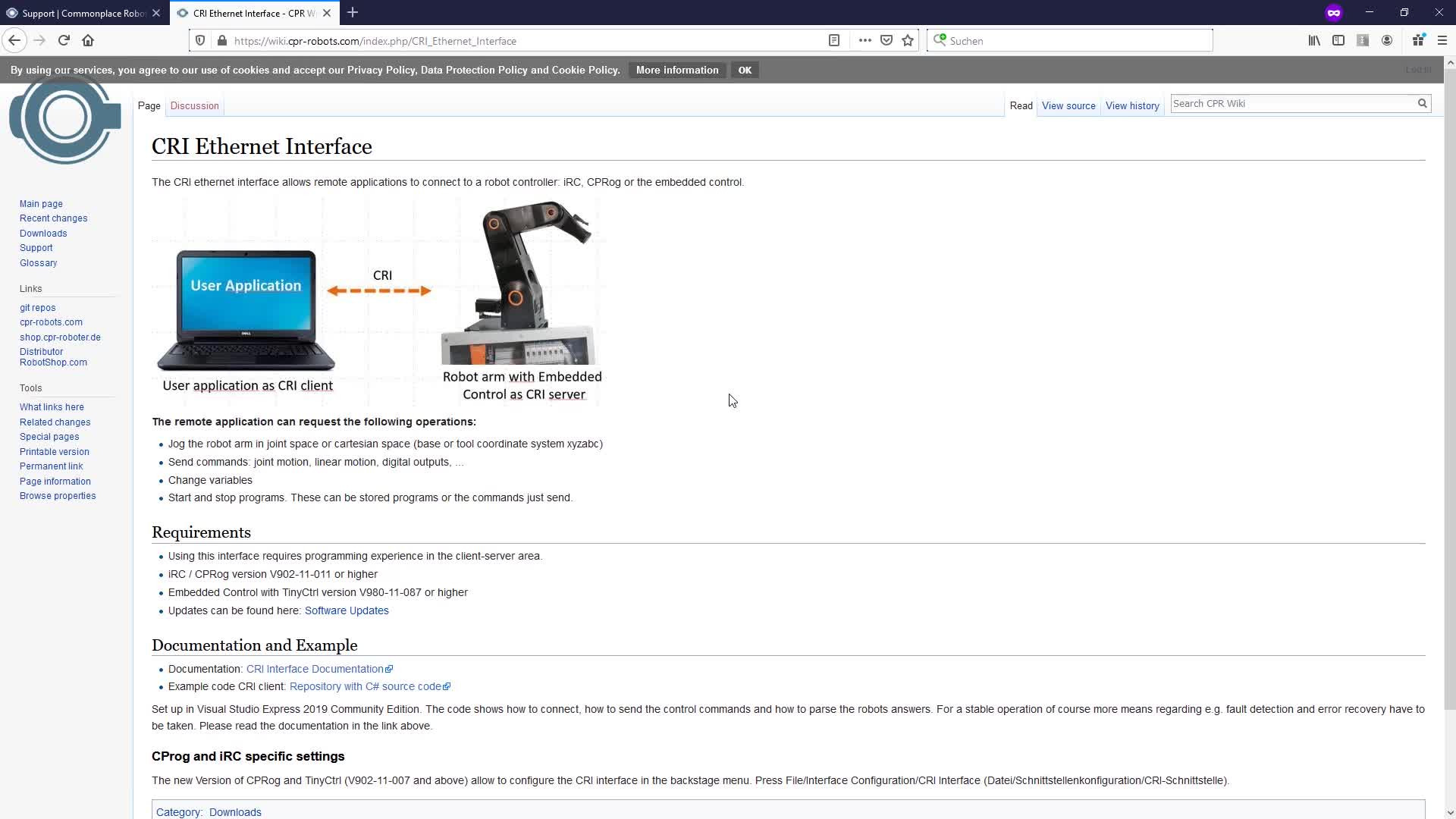Open Distributor RobotShop.com link
The image size is (1456, 819).
(x=53, y=357)
